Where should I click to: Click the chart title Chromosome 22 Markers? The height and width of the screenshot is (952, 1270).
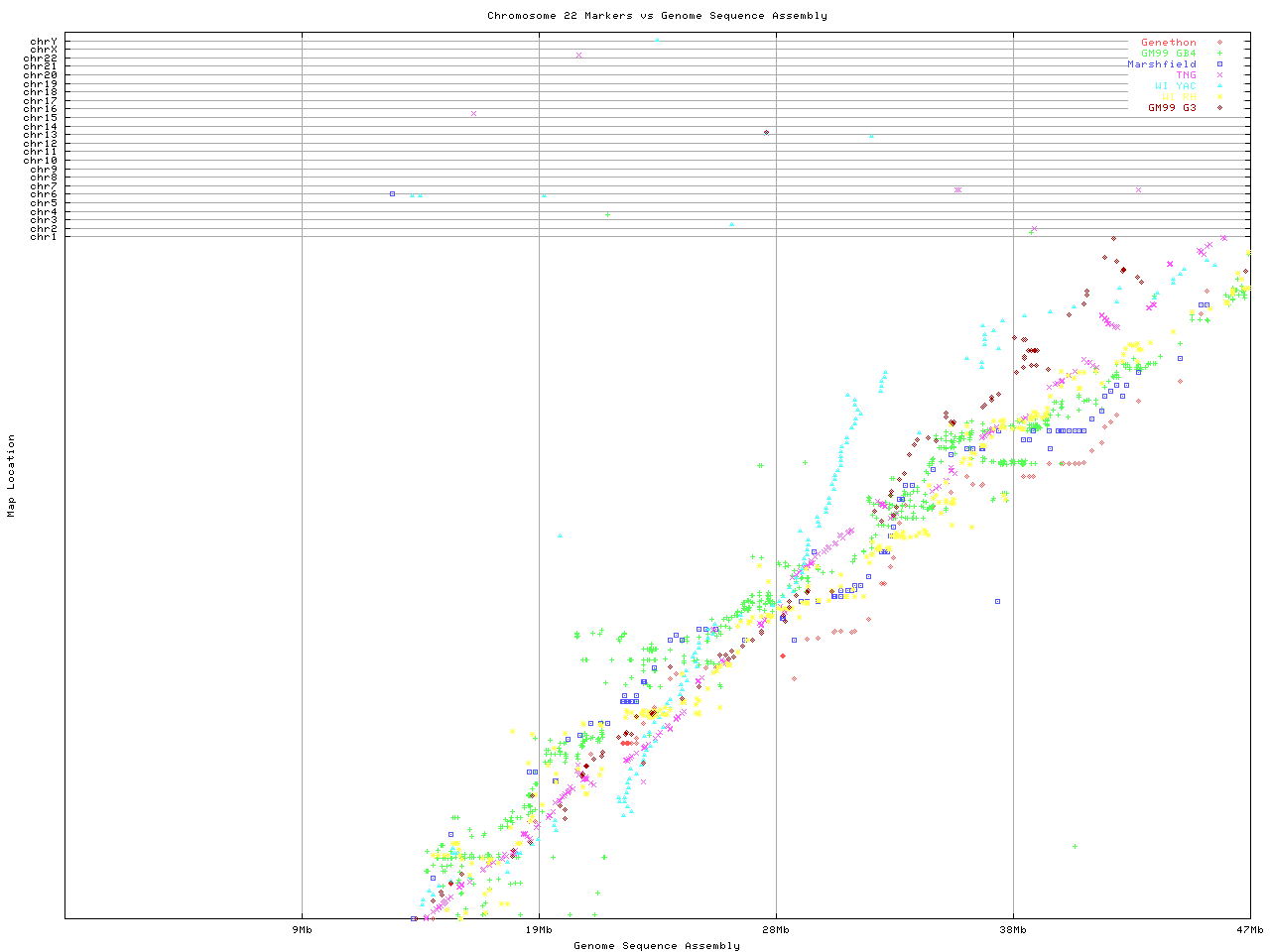click(657, 15)
